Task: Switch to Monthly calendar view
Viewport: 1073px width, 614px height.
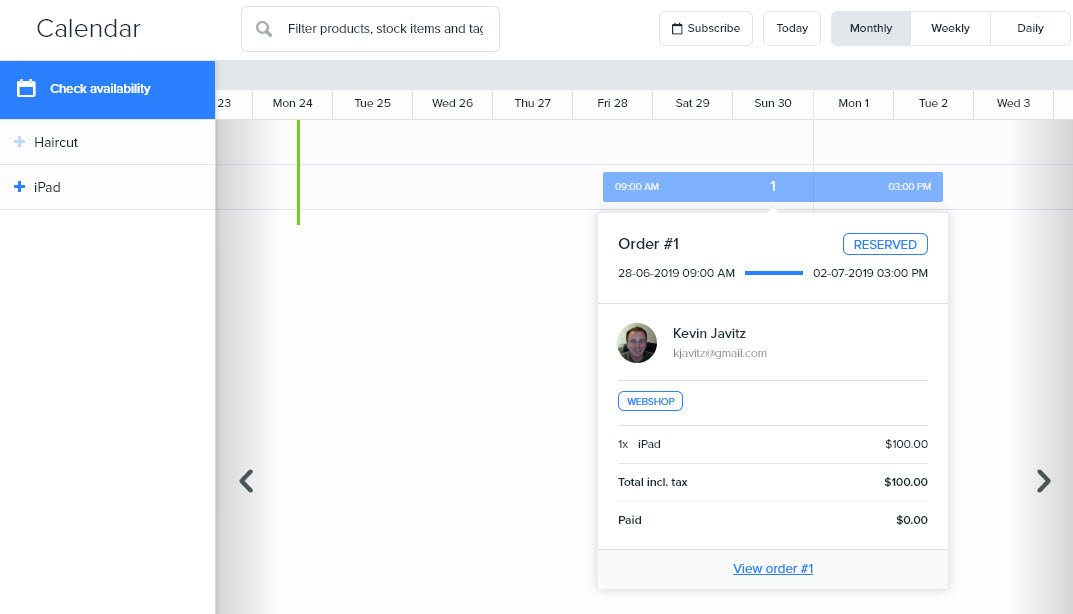Action: (870, 29)
